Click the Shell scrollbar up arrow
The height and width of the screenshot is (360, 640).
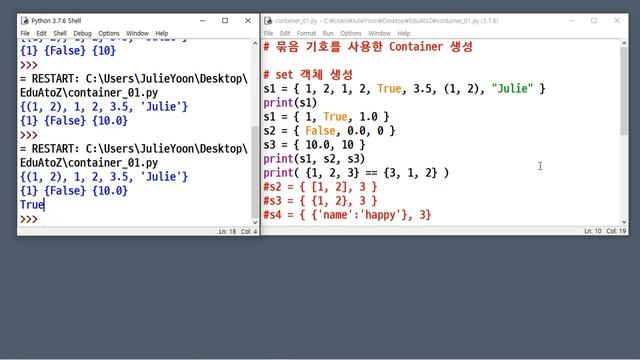255,43
